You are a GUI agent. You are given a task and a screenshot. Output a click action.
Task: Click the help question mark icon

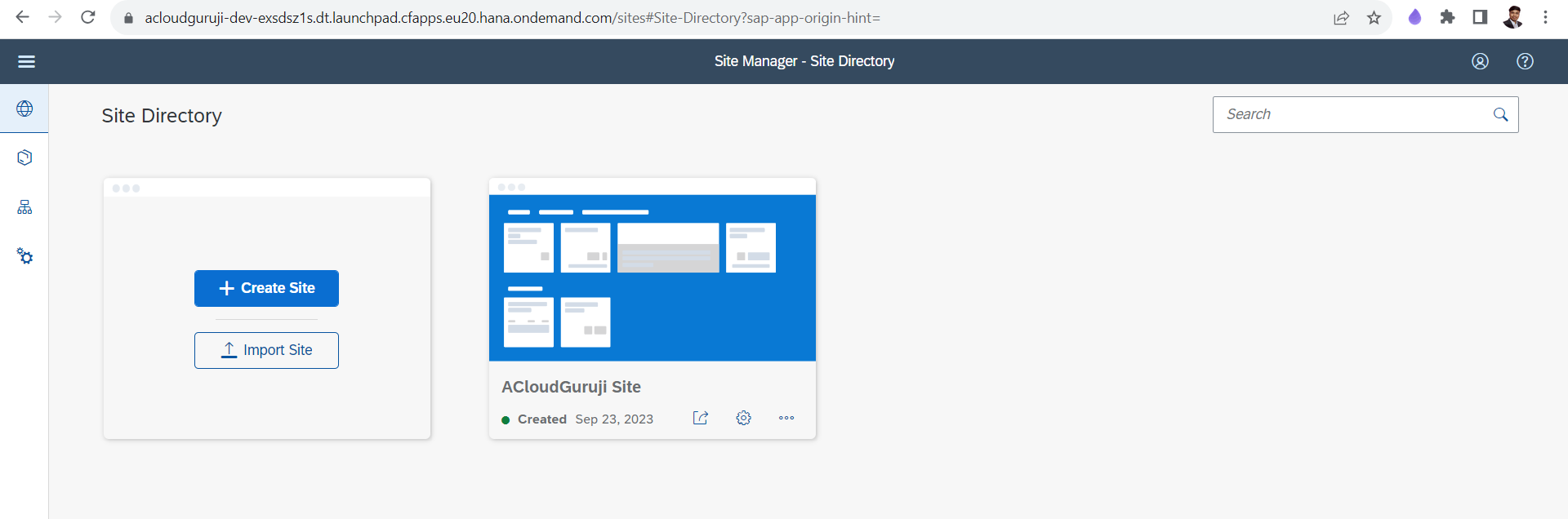1525,61
